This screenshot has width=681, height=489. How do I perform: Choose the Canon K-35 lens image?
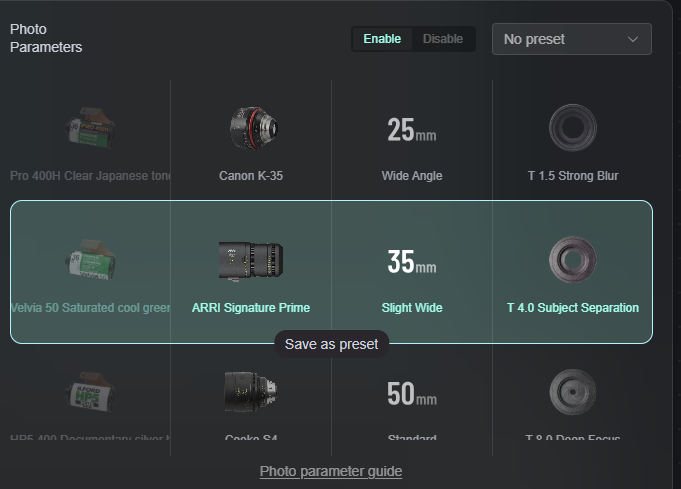[x=254, y=128]
